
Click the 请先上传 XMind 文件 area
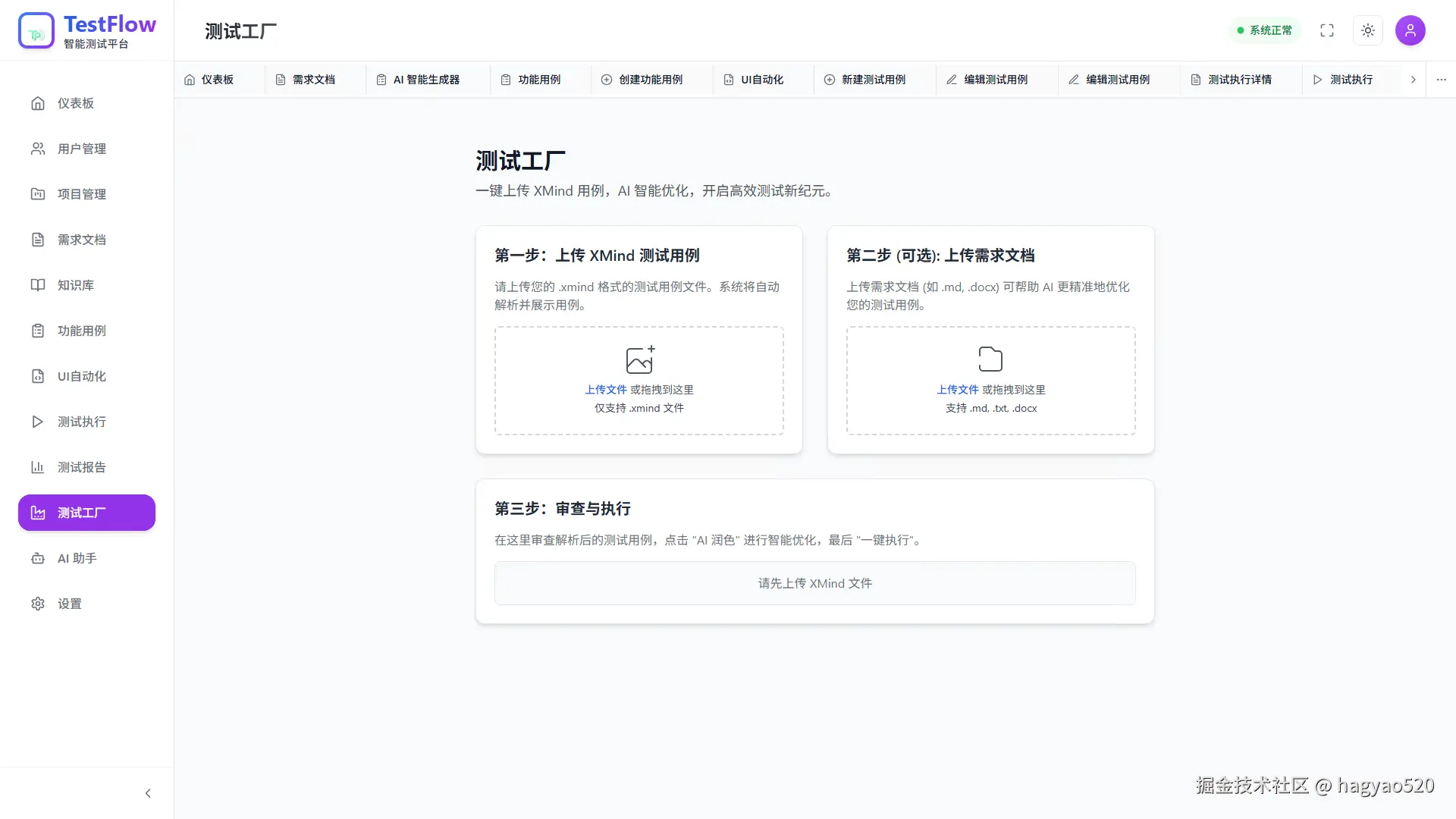(x=814, y=583)
